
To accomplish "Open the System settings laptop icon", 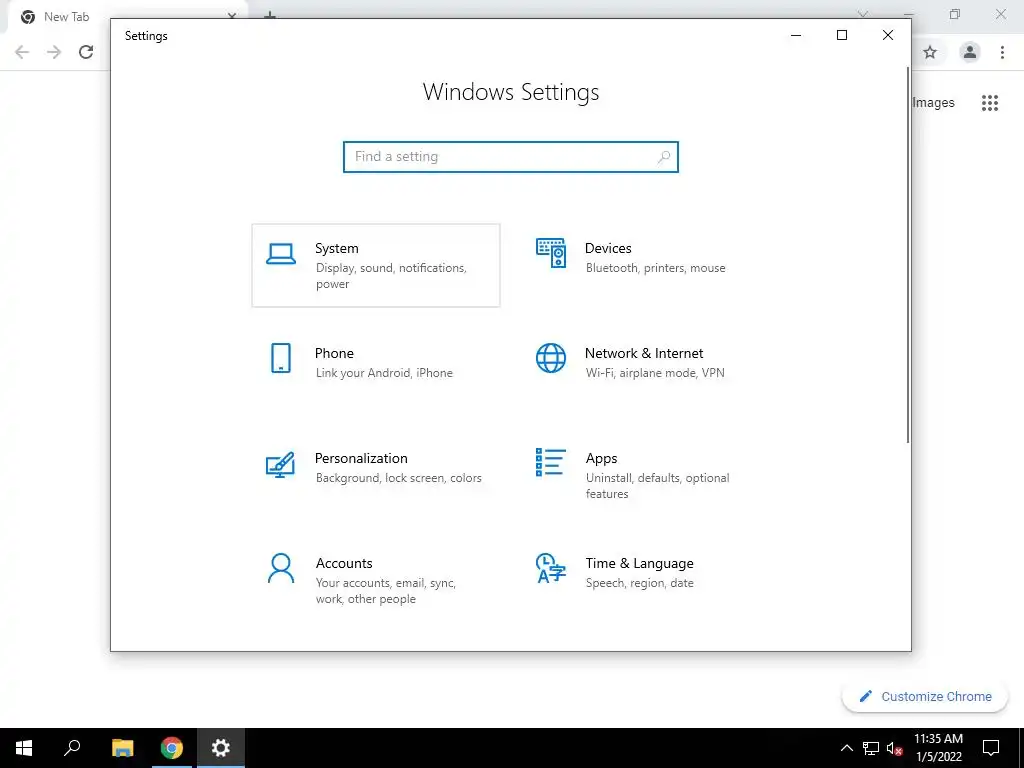I will pos(281,254).
